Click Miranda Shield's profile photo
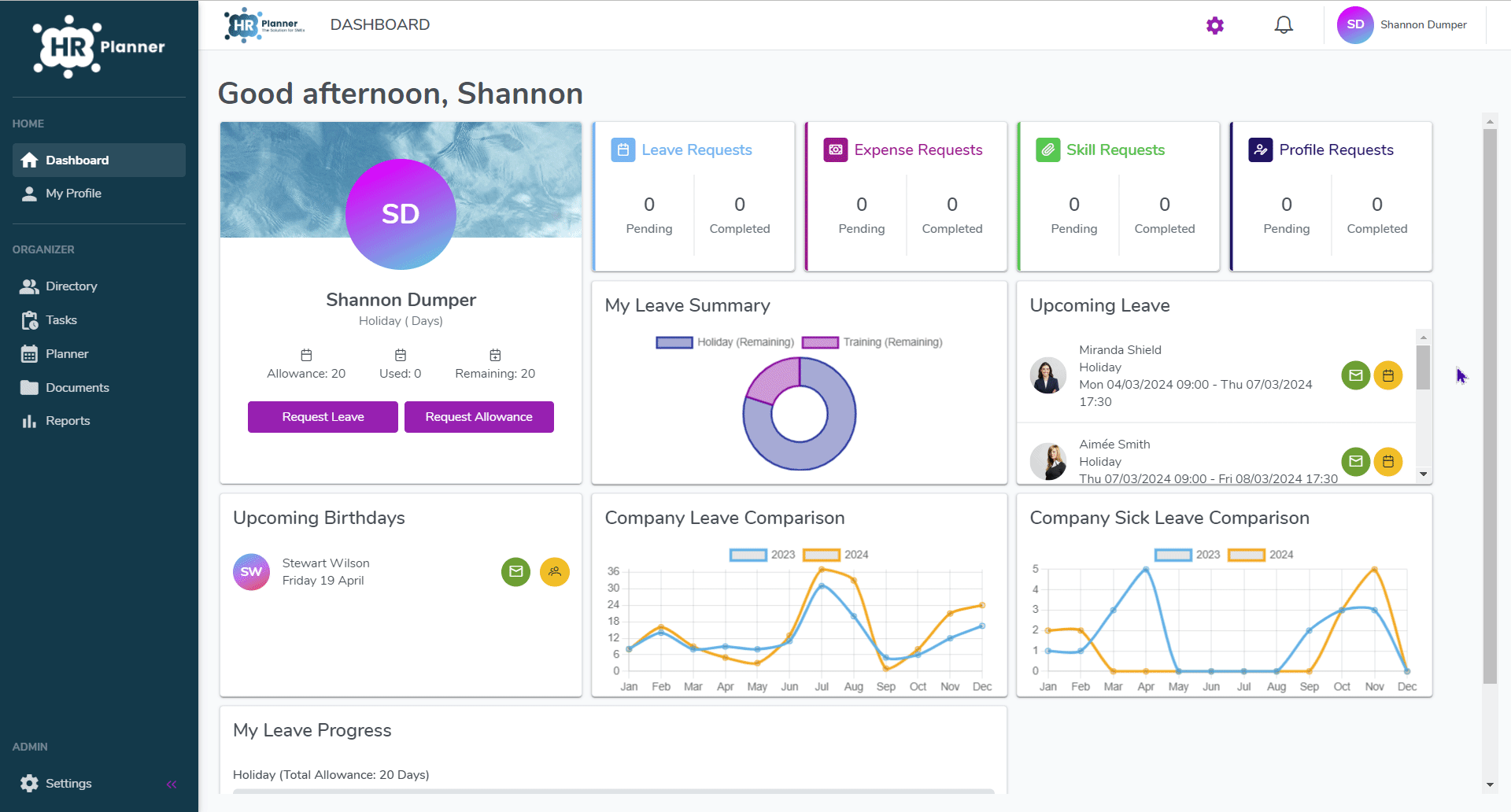This screenshot has width=1511, height=812. click(x=1048, y=375)
